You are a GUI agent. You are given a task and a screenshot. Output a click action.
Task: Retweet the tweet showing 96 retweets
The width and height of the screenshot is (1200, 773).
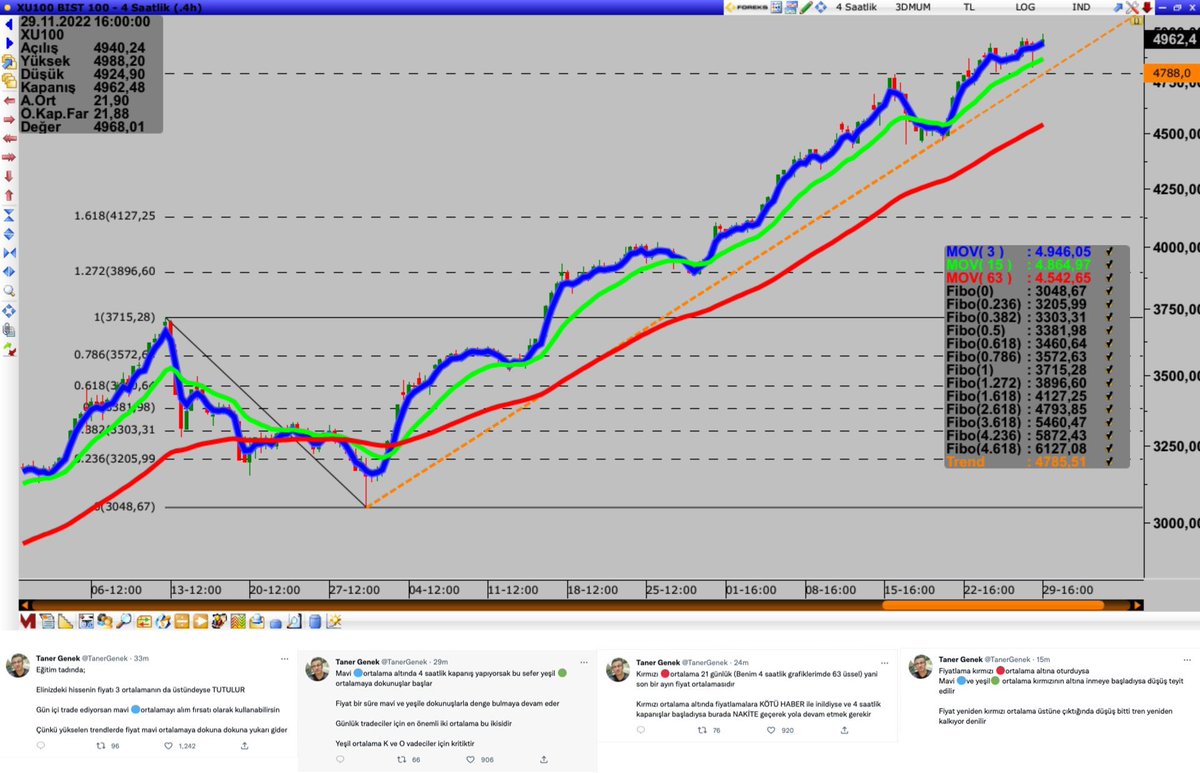tap(102, 747)
